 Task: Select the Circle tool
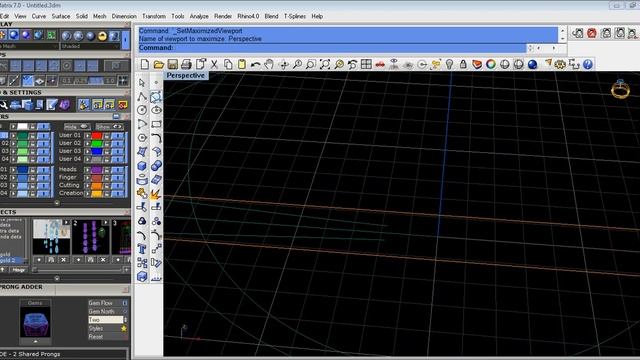(142, 110)
